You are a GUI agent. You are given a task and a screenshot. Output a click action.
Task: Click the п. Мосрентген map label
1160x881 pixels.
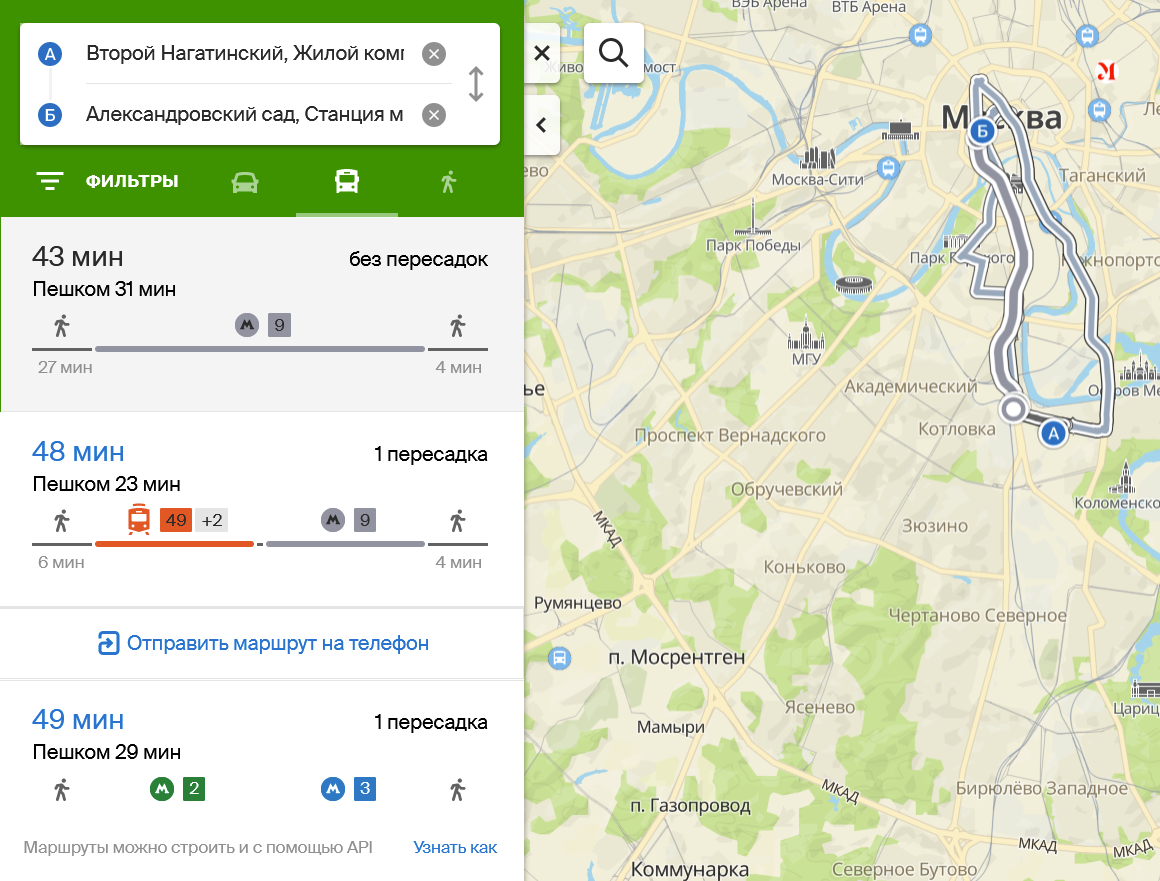coord(676,658)
